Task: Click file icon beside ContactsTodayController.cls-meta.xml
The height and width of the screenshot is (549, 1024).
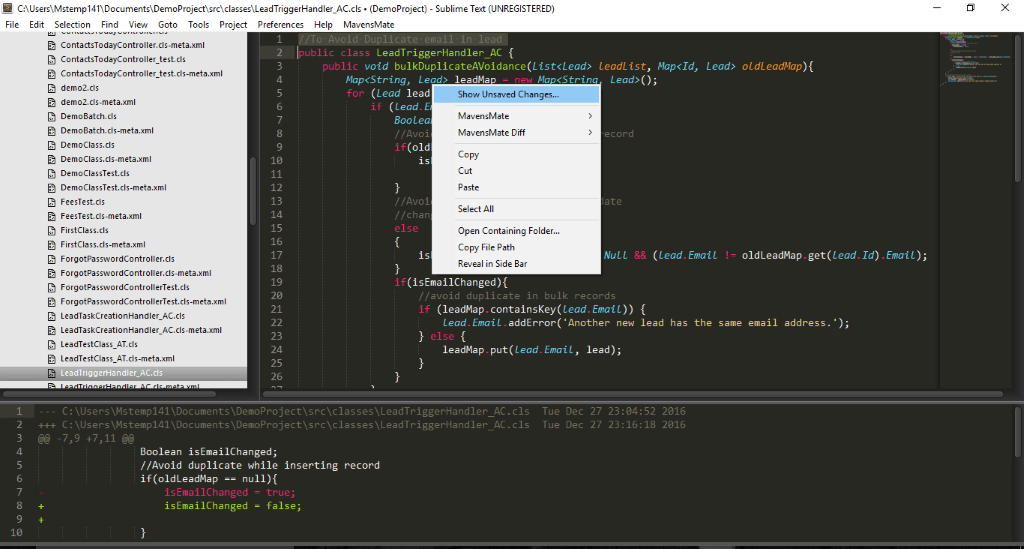Action: point(52,45)
